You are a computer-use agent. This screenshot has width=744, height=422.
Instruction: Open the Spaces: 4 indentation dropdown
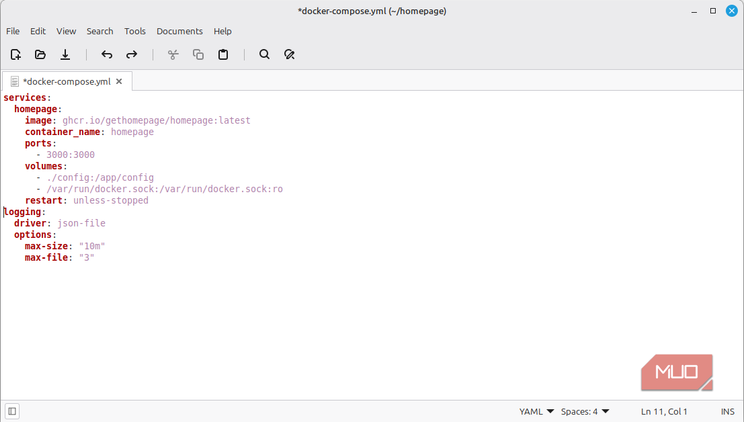pyautogui.click(x=585, y=412)
